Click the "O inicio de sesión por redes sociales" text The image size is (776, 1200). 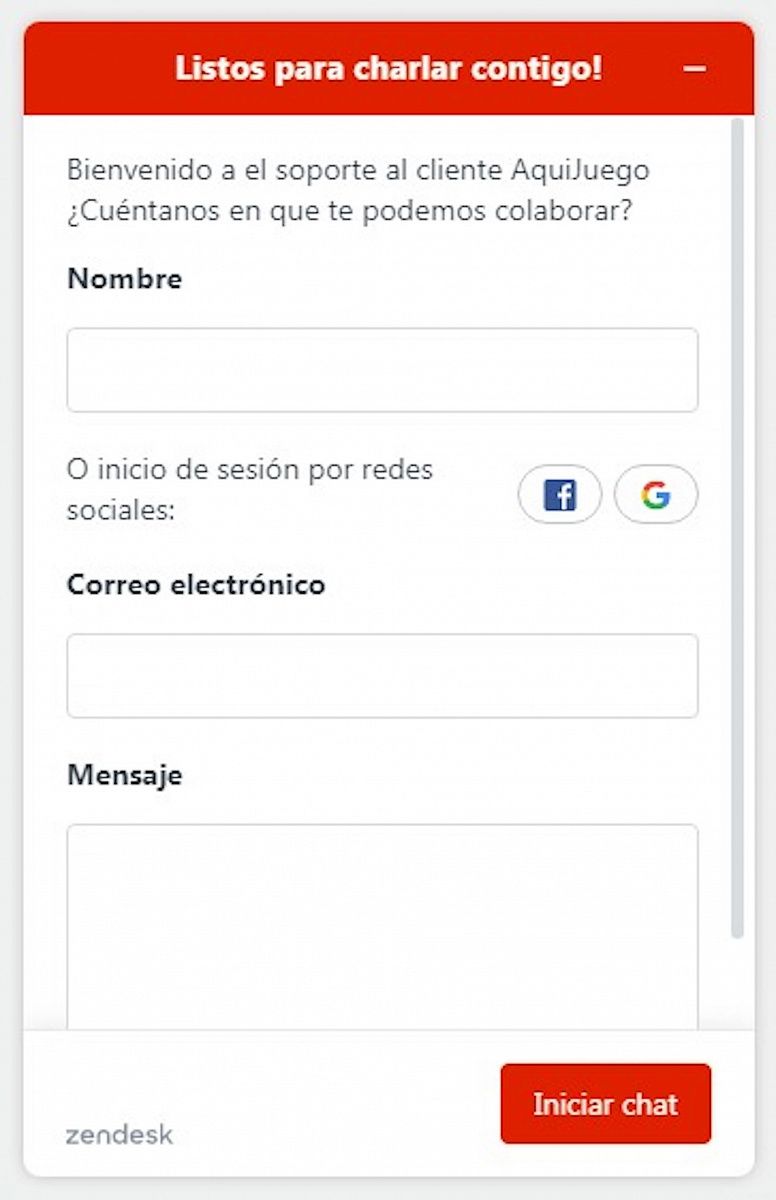(x=250, y=490)
